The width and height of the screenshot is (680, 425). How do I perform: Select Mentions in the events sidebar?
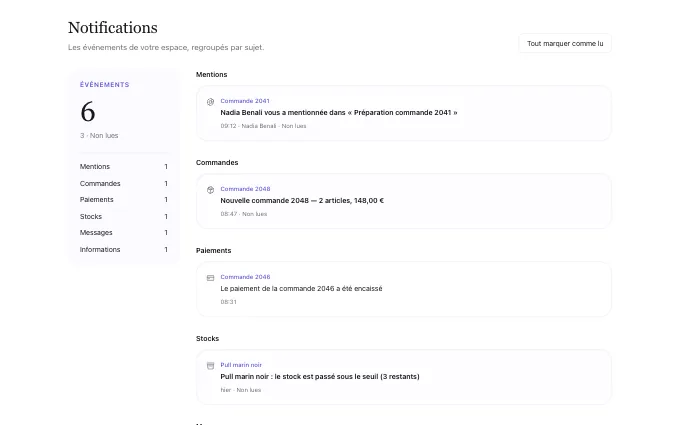(x=124, y=167)
